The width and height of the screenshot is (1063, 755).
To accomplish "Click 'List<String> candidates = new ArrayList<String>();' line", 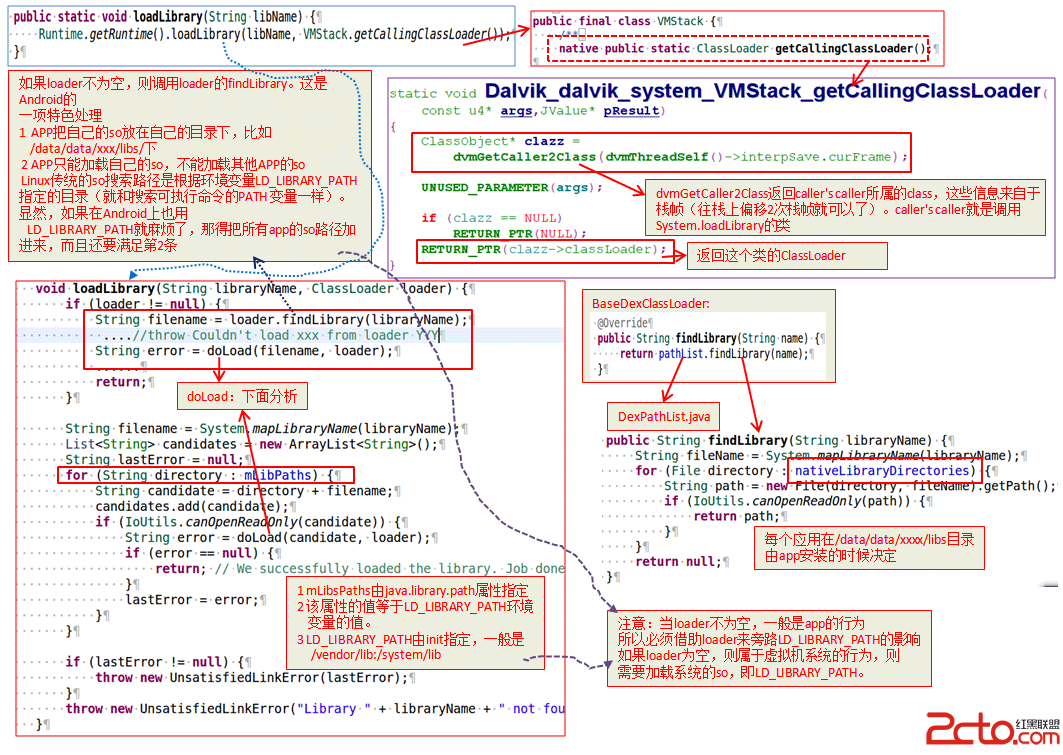I will coord(252,445).
